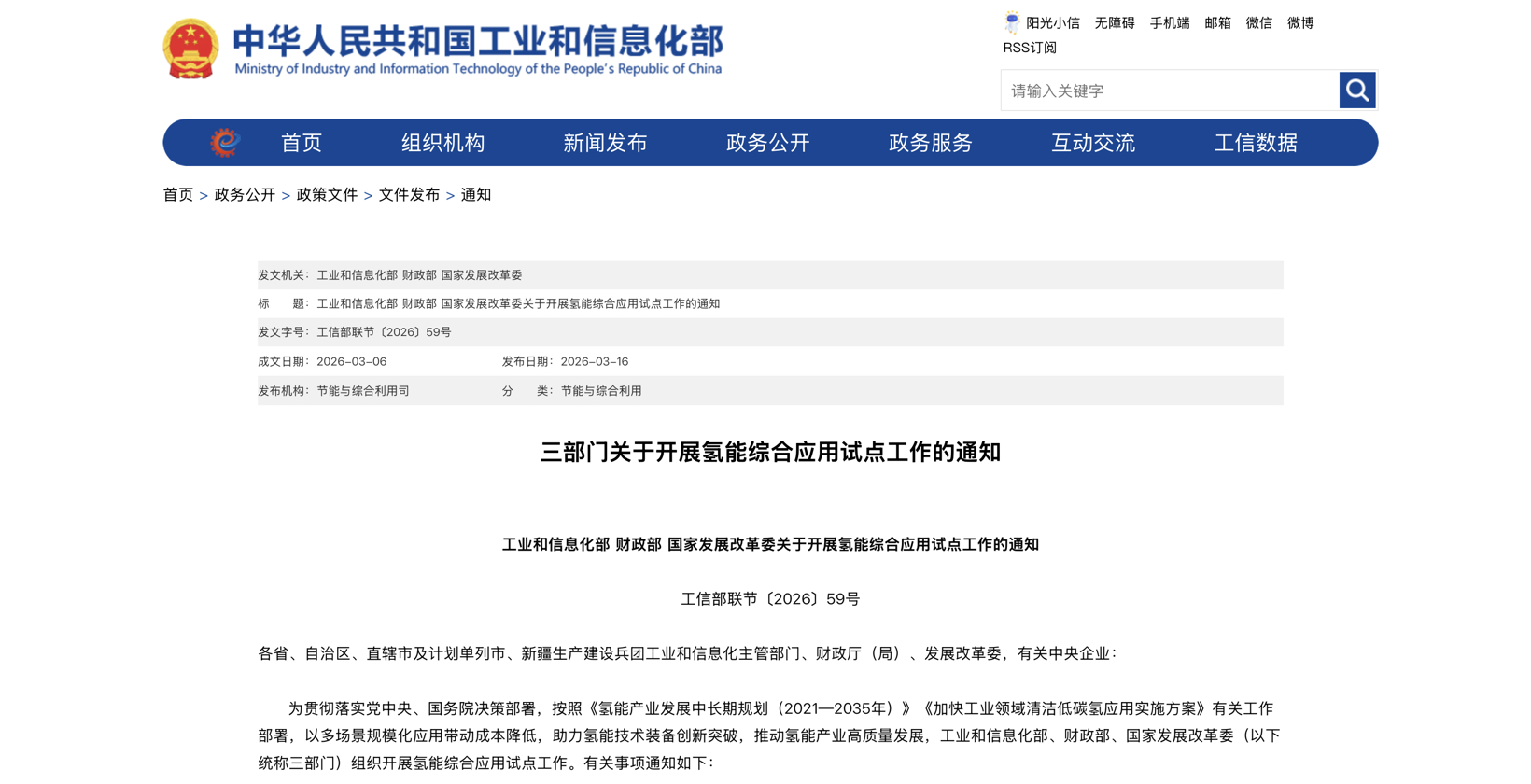Click 文件发布 in the breadcrumb trail

tap(409, 195)
